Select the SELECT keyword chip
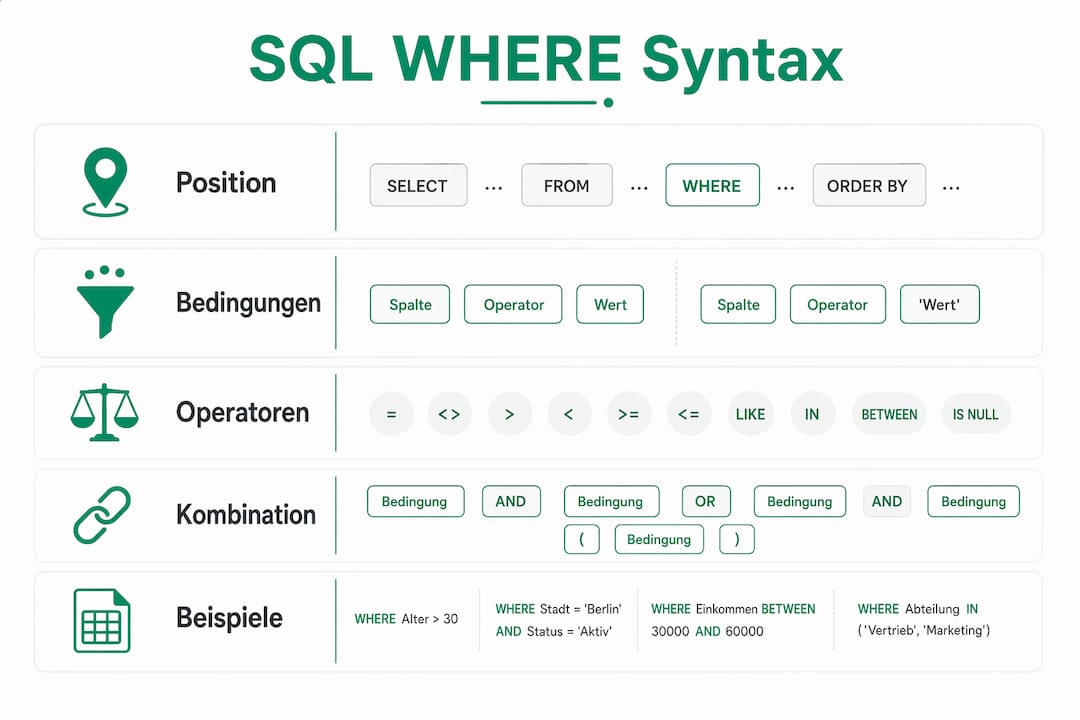 (x=418, y=185)
